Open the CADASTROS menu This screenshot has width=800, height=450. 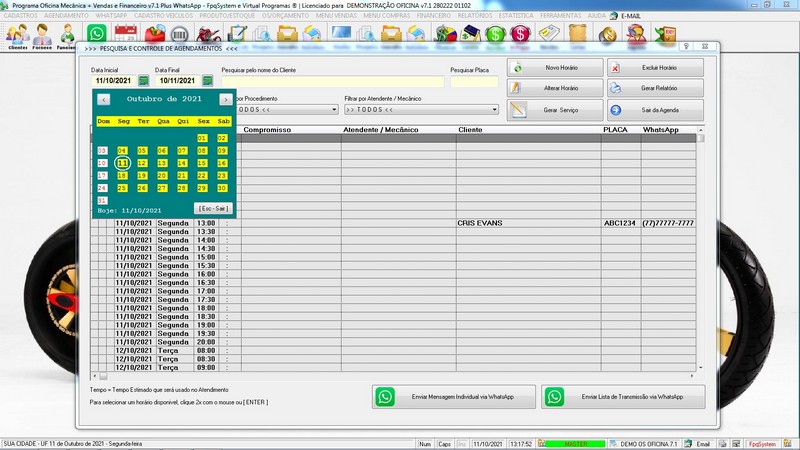tap(20, 16)
